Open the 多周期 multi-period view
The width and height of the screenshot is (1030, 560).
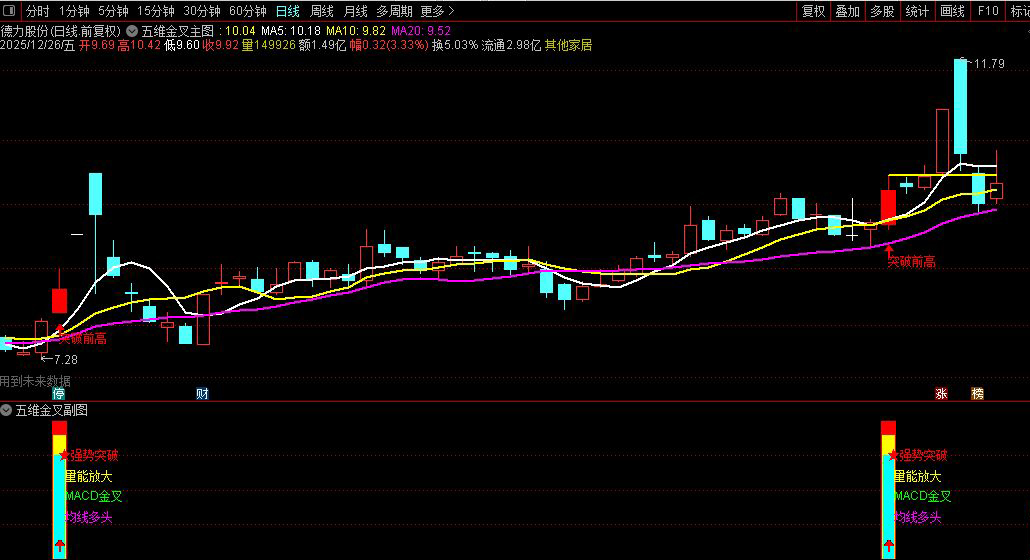tap(394, 11)
